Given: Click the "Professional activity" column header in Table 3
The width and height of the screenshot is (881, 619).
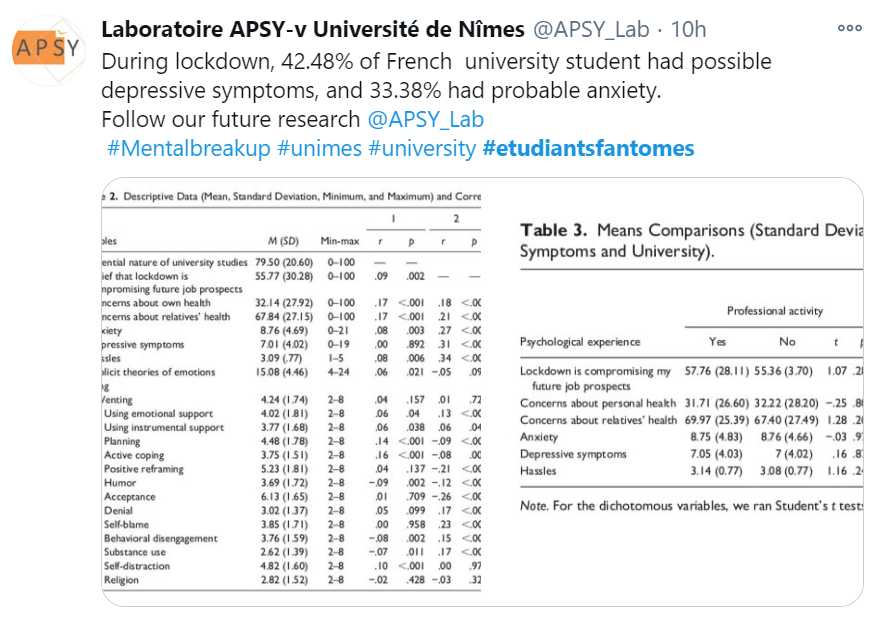Looking at the screenshot, I should 774,311.
